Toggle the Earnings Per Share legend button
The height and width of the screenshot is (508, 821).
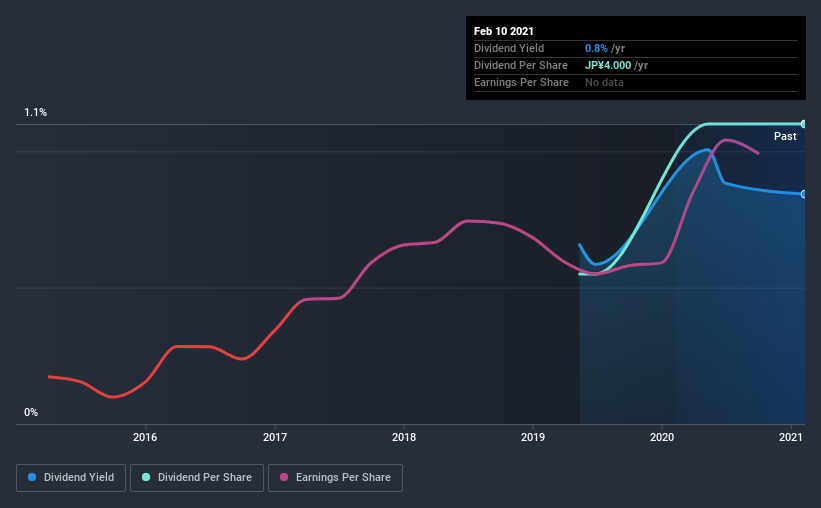point(335,478)
